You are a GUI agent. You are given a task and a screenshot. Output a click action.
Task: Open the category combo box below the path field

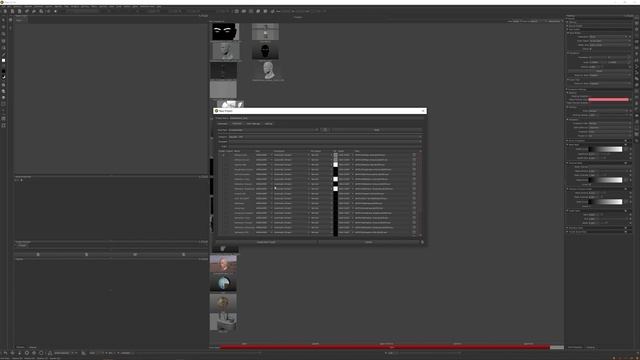(324, 137)
